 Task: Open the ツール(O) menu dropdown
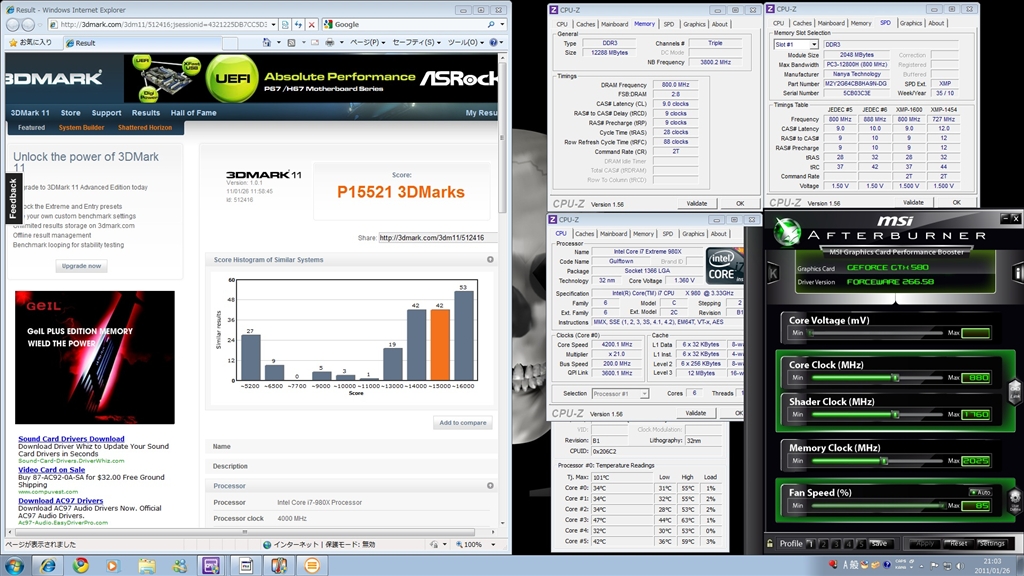[x=466, y=42]
